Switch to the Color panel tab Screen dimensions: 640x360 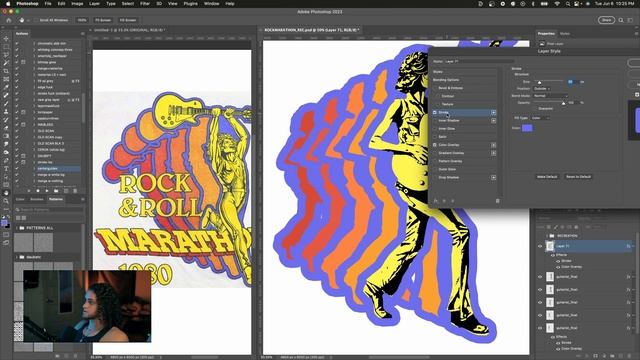point(20,199)
